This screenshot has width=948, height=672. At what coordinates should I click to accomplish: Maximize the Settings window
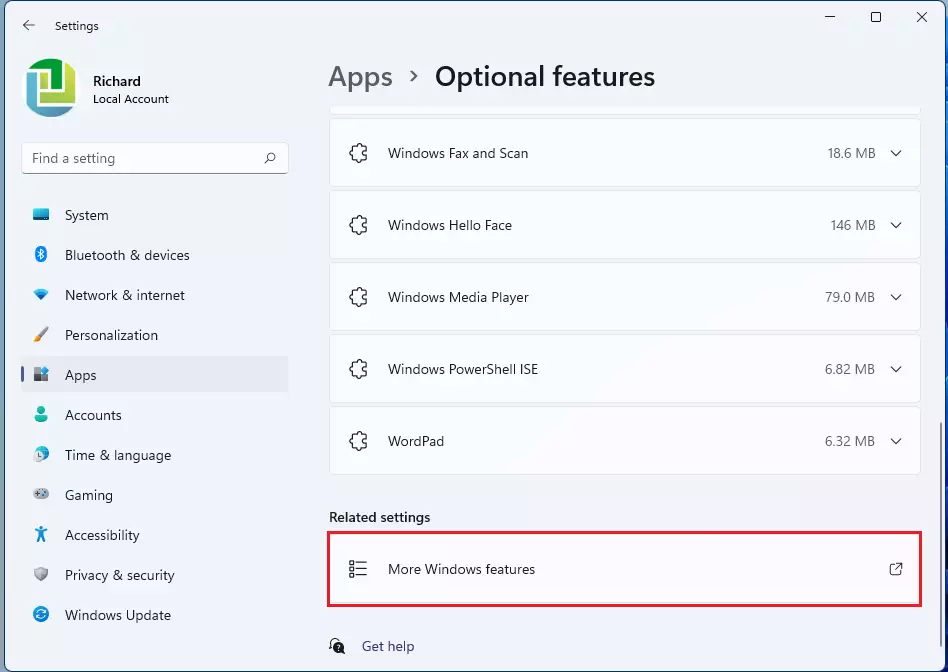point(875,17)
